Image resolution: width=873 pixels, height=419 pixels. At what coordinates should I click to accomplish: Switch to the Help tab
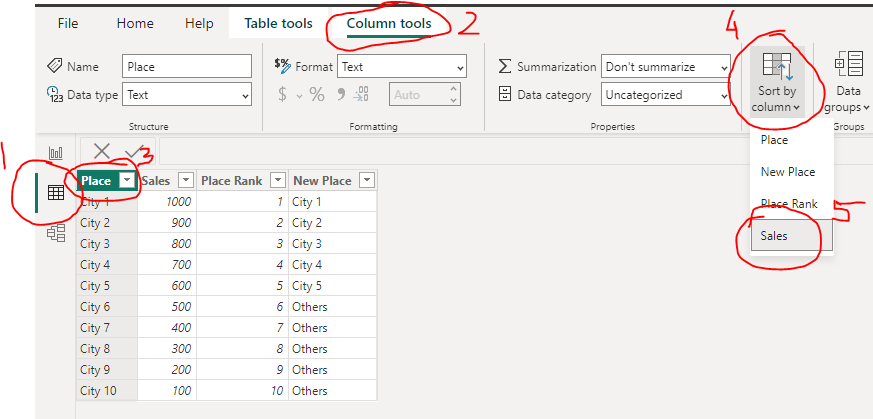coord(199,23)
